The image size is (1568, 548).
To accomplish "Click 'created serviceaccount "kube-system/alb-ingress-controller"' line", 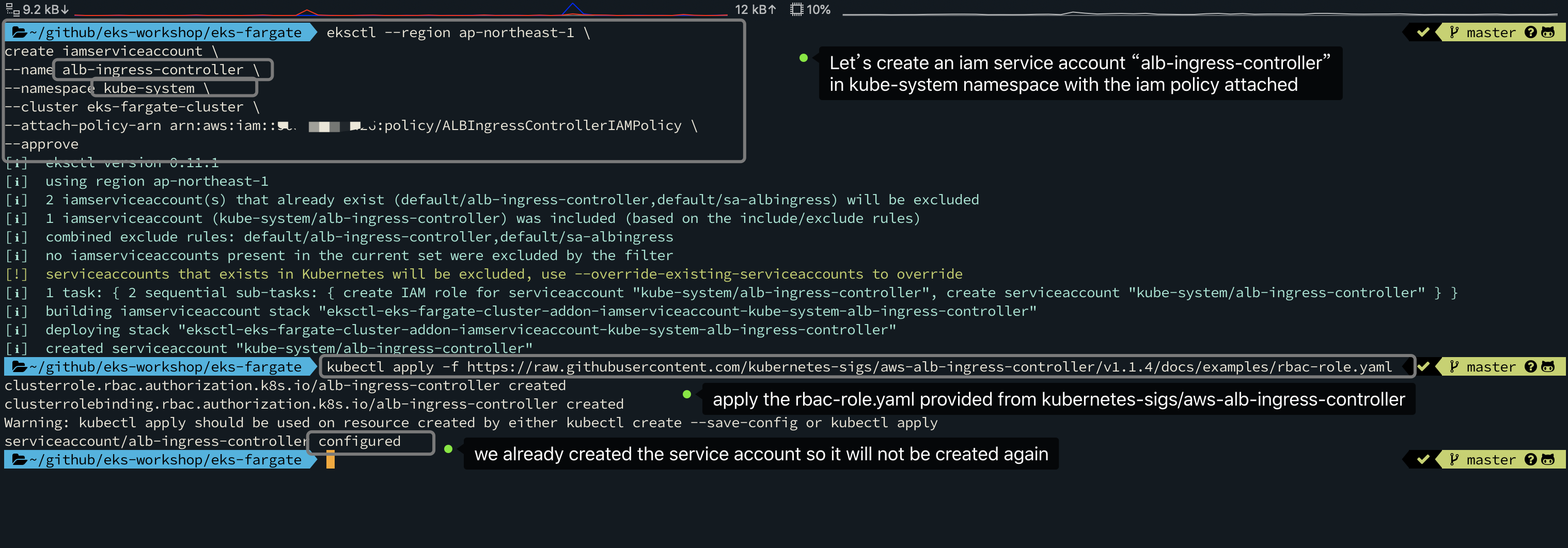I will tap(269, 348).
